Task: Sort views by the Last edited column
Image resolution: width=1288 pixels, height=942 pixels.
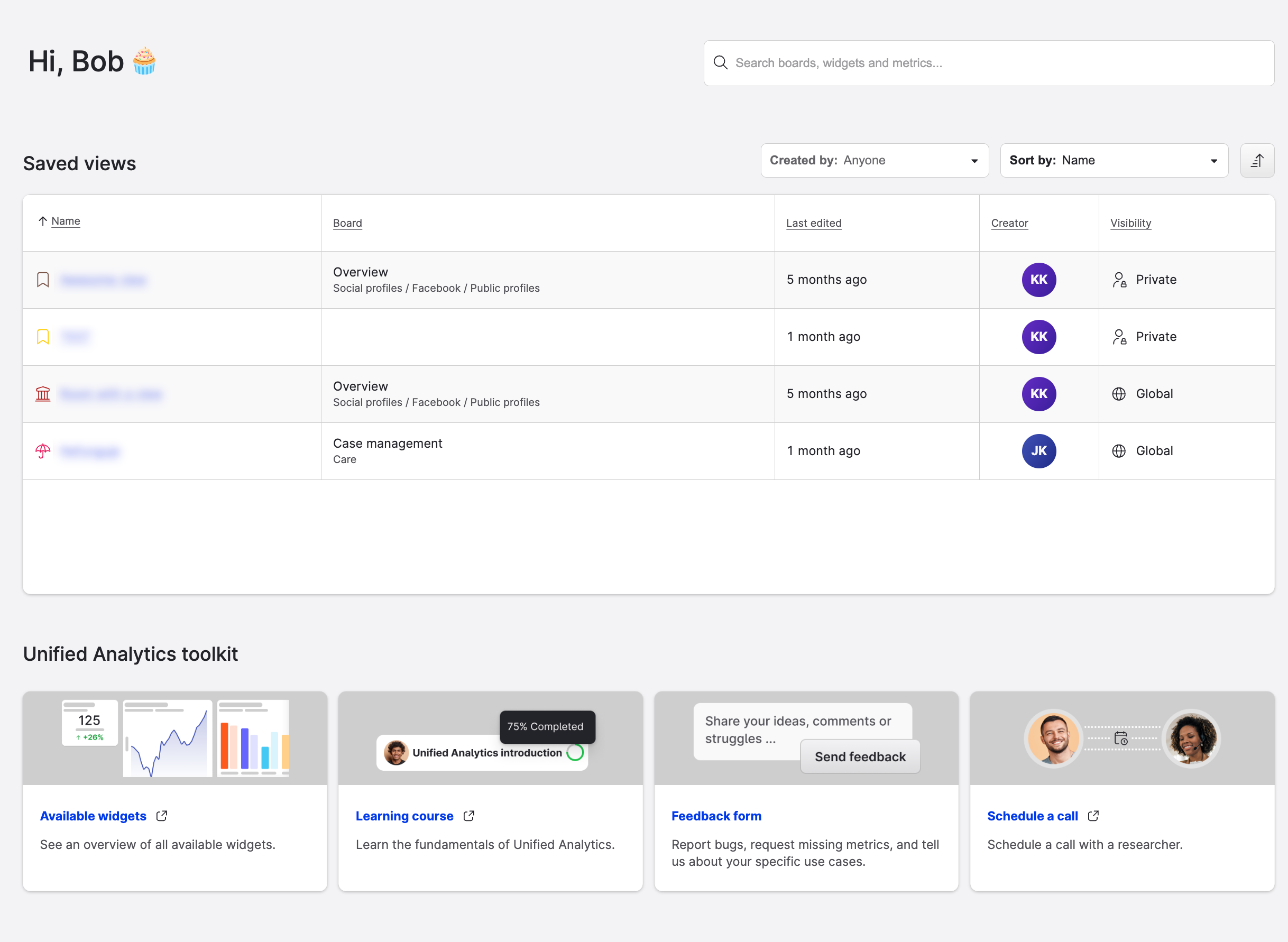Action: click(x=813, y=223)
